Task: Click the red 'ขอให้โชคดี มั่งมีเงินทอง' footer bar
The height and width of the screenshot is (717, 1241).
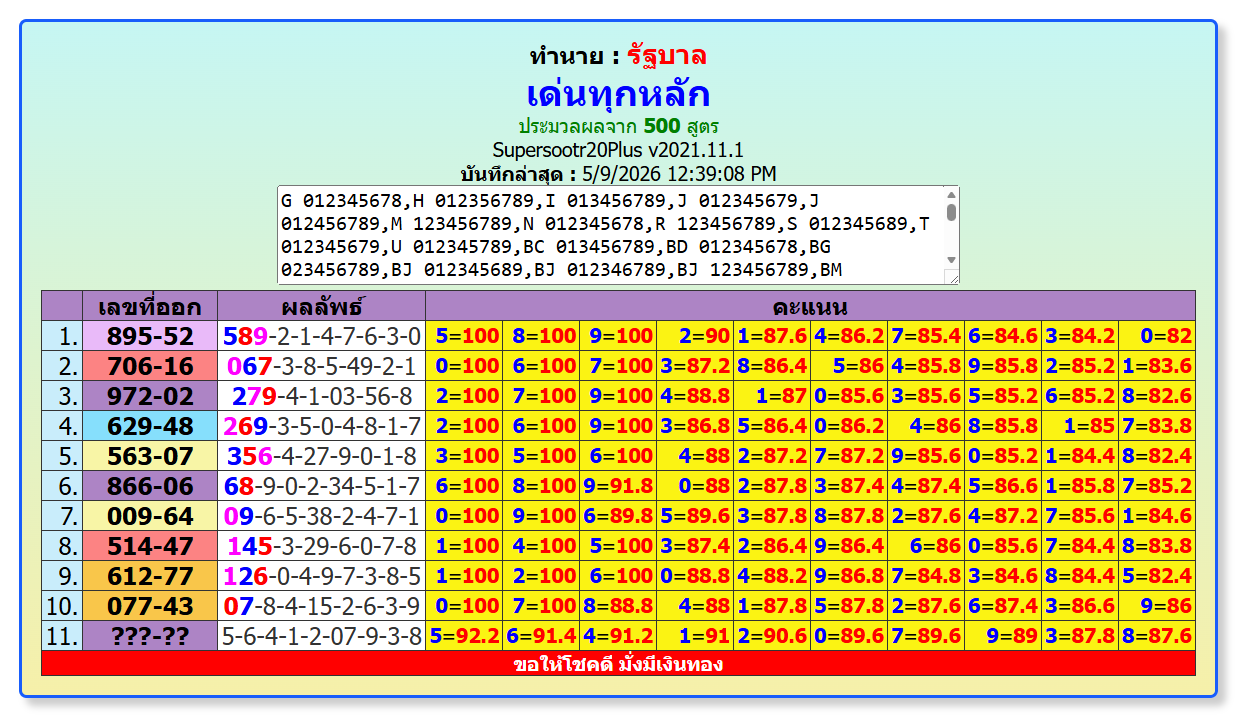Action: pyautogui.click(x=618, y=664)
